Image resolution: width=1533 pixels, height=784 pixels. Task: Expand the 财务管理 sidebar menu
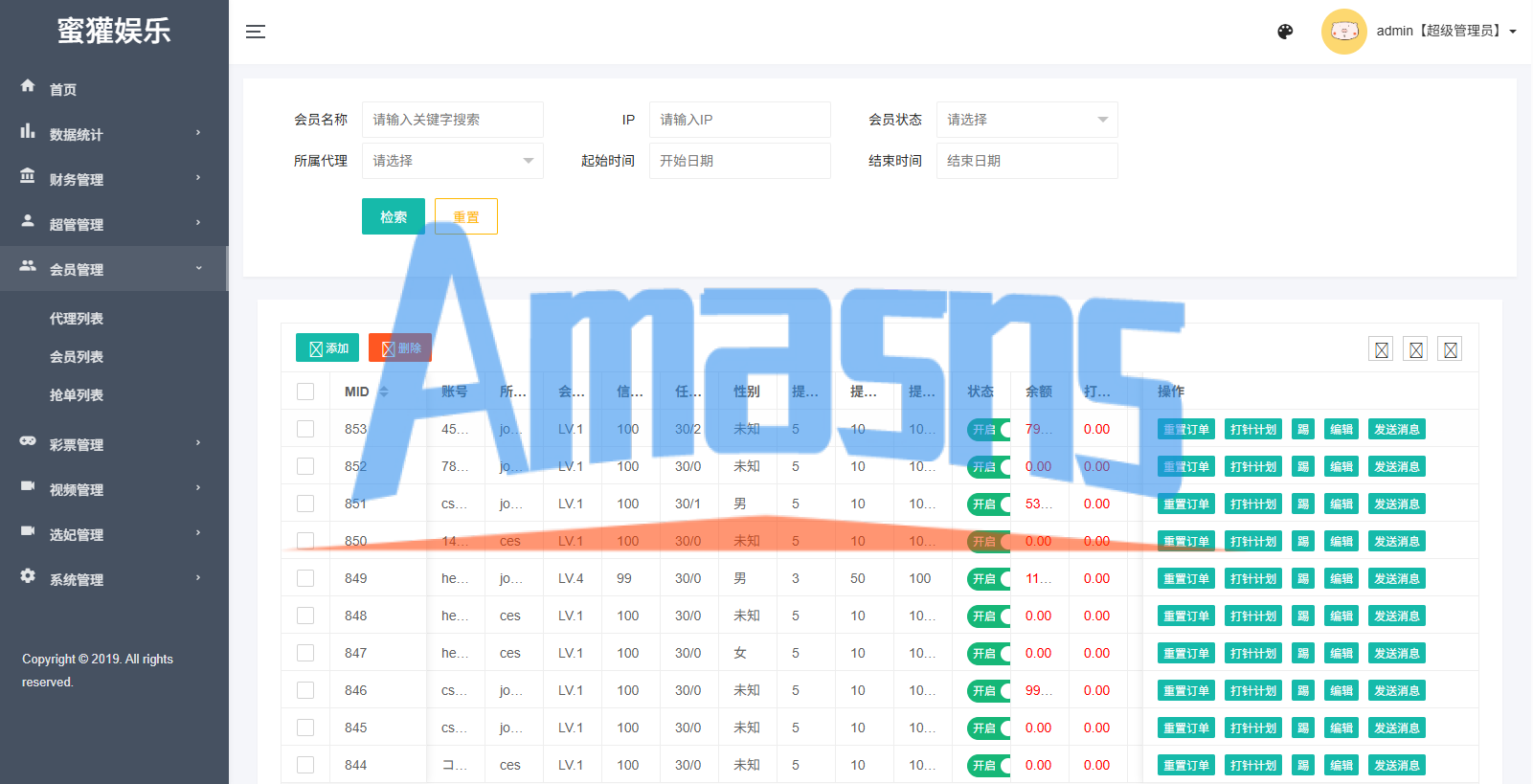click(x=114, y=179)
